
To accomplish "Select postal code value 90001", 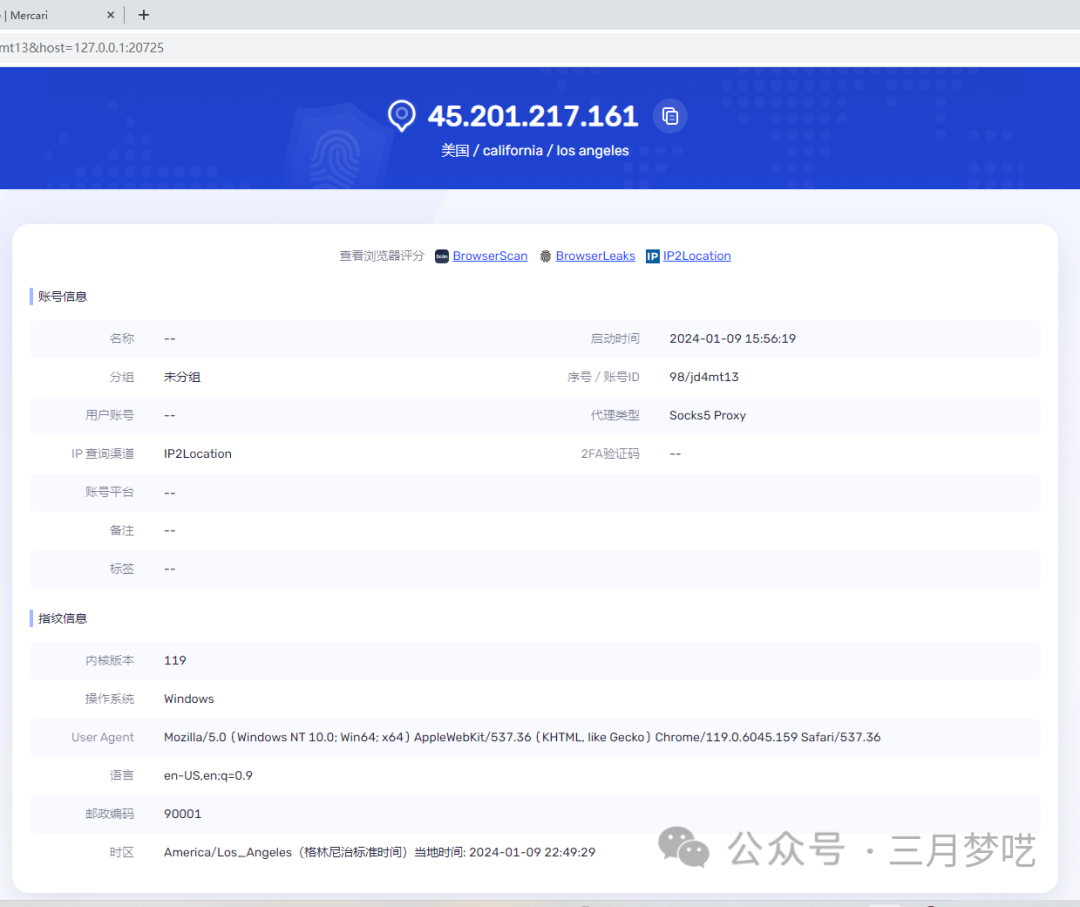I will (x=183, y=814).
